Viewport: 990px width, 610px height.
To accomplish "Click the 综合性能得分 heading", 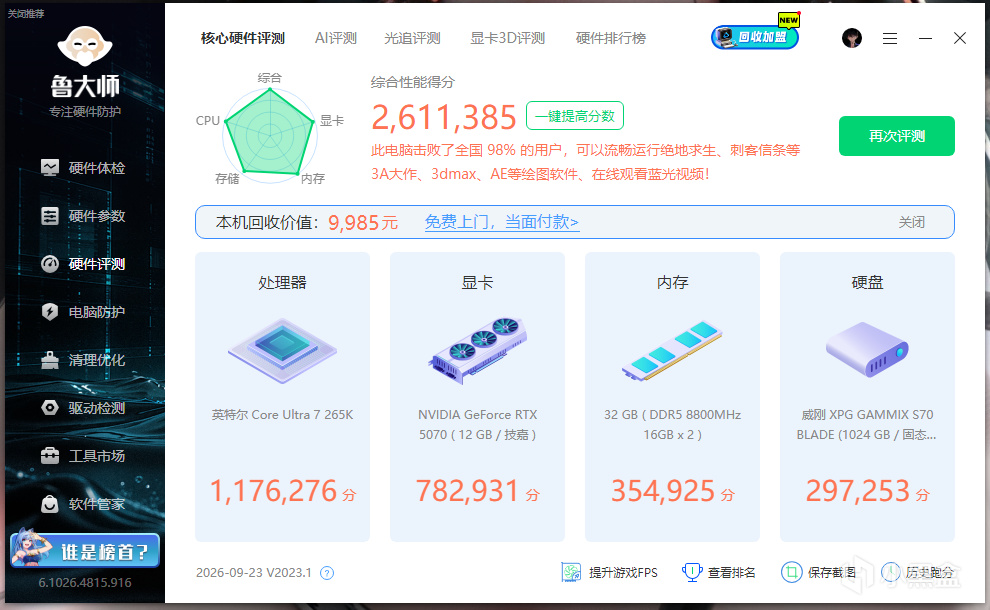I will click(413, 82).
